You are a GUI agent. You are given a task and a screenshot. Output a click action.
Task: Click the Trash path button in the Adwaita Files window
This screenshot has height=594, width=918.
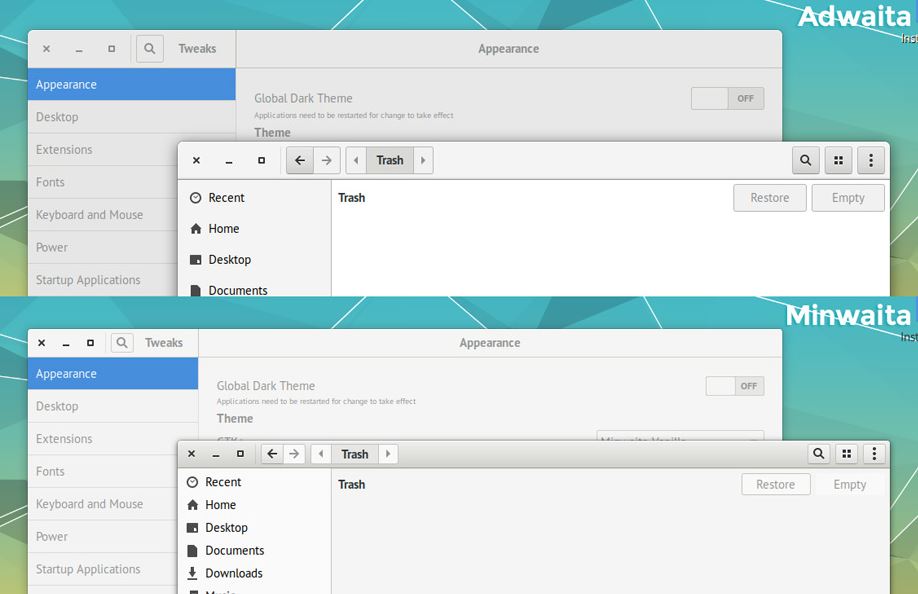(390, 160)
